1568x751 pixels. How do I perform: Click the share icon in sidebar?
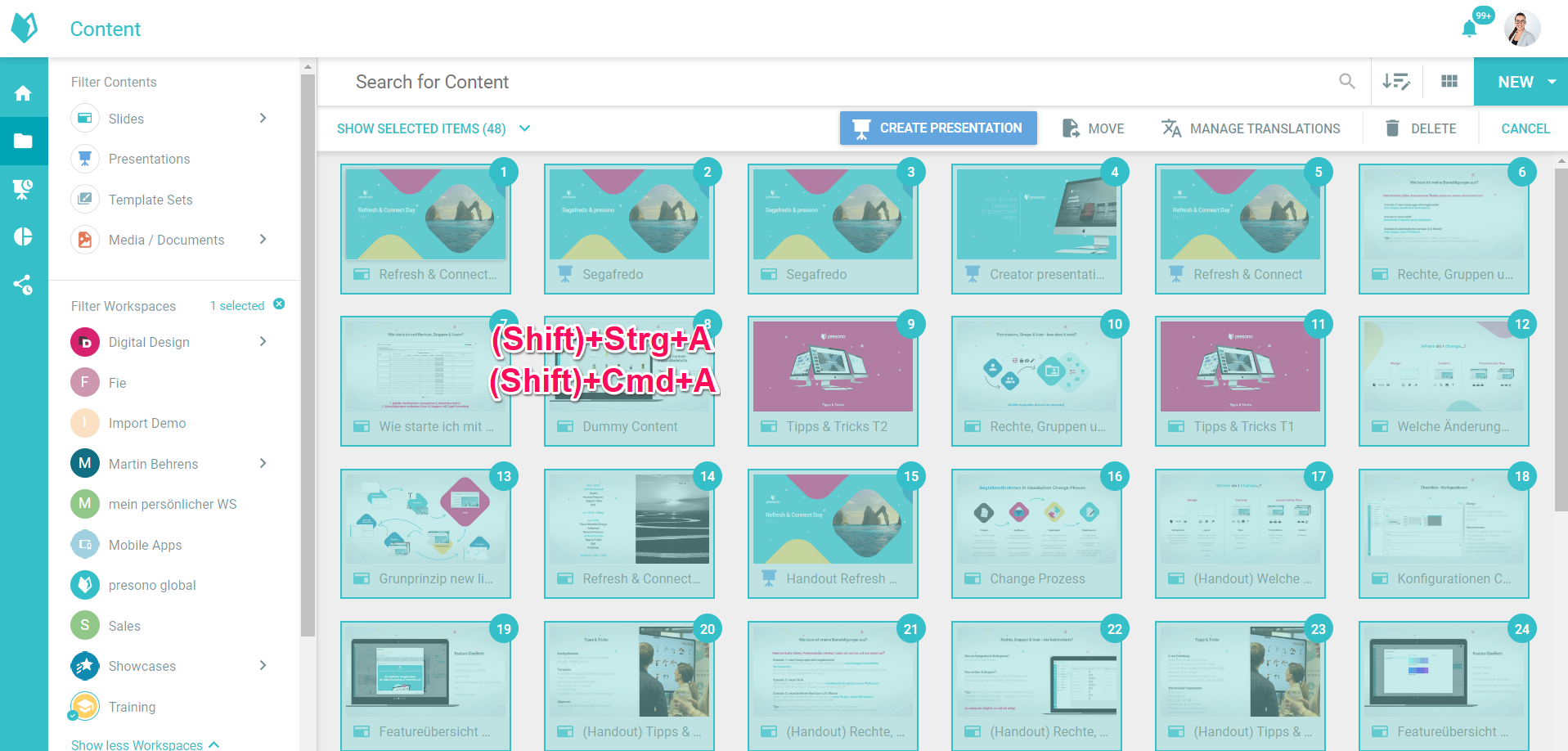[x=23, y=285]
